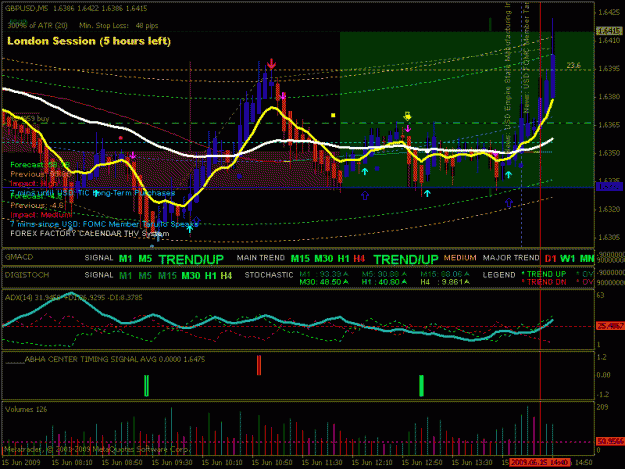Select the 15 Jun 12:10 time axis label

pyautogui.click(x=372, y=463)
